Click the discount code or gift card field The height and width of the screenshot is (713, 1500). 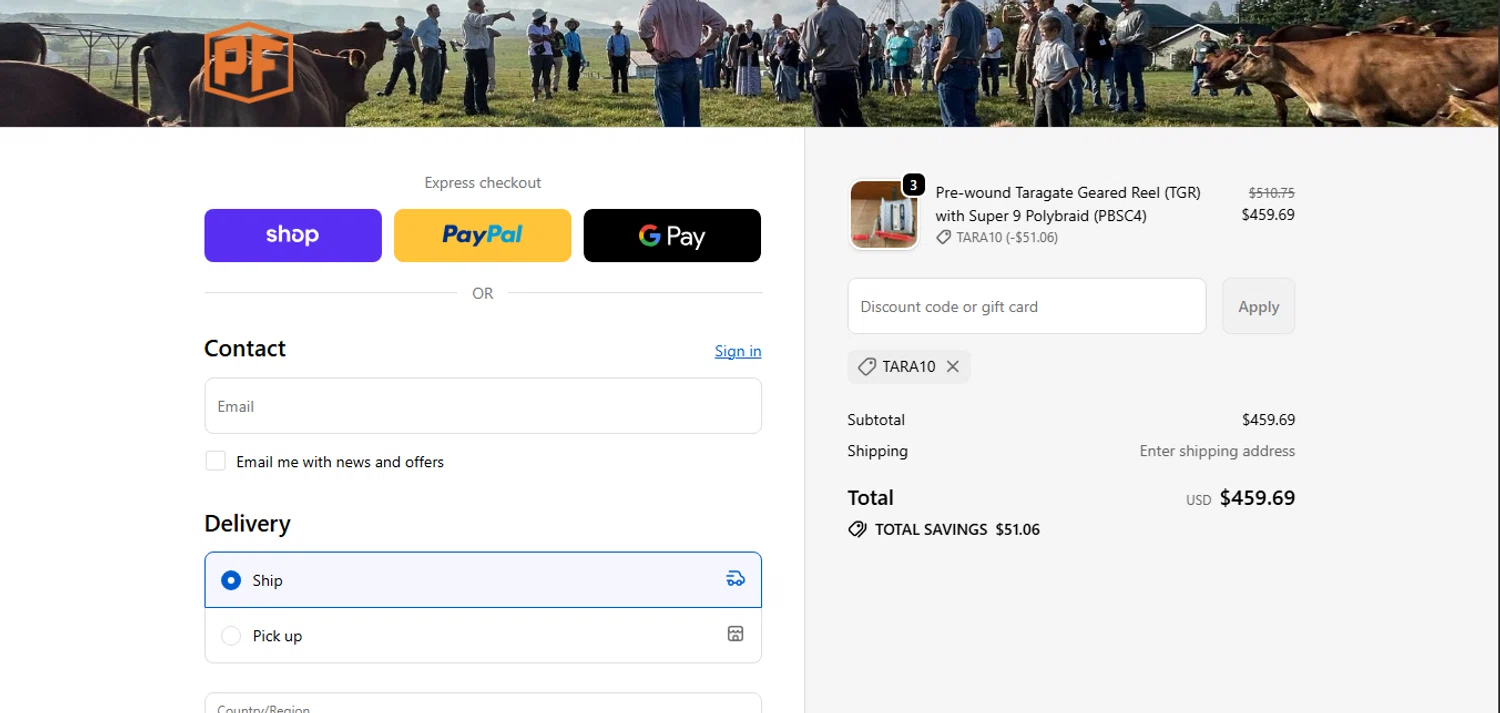tap(1027, 306)
